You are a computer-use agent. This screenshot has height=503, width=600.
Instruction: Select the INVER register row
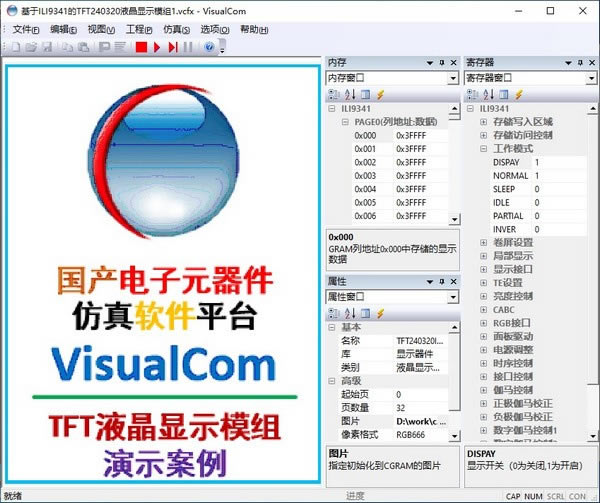(x=539, y=229)
